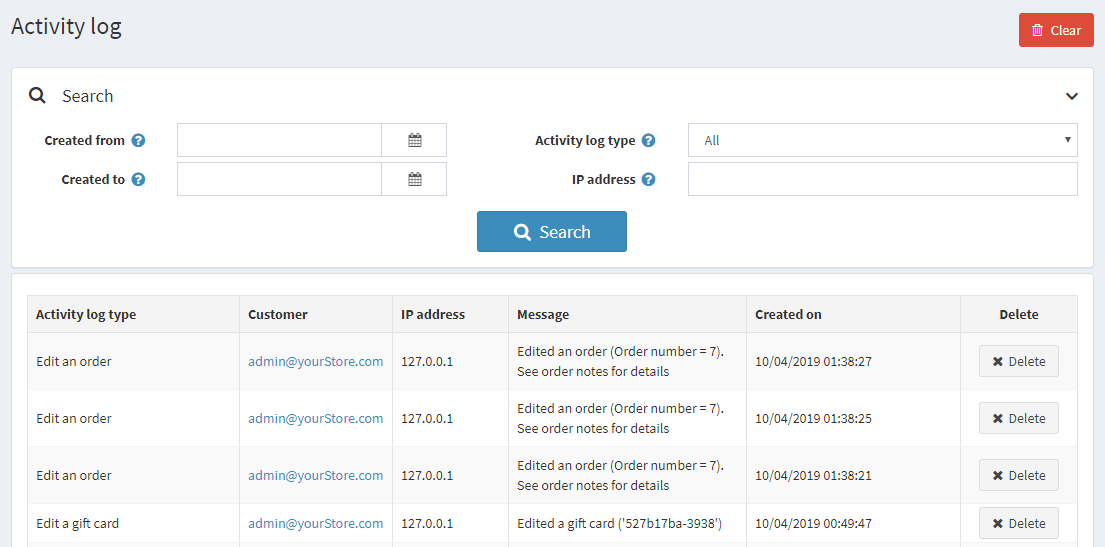Click the calendar icon for Created from

(414, 141)
